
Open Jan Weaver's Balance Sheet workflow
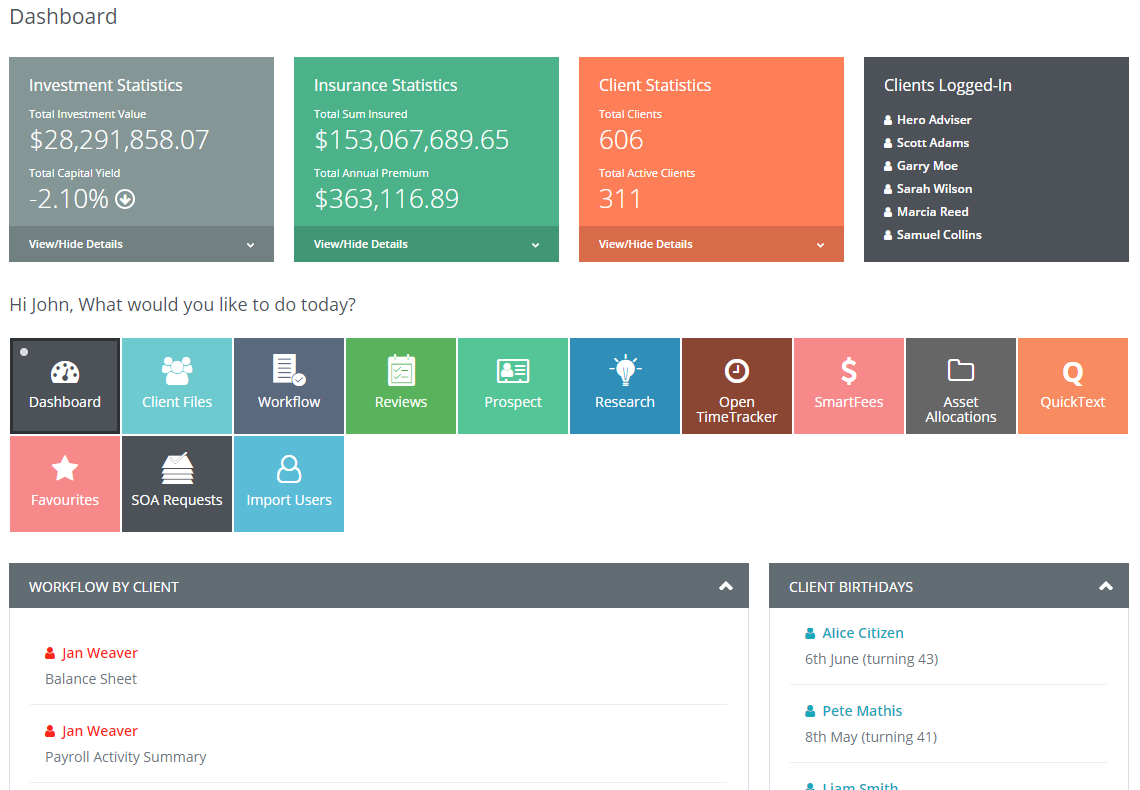[101, 652]
